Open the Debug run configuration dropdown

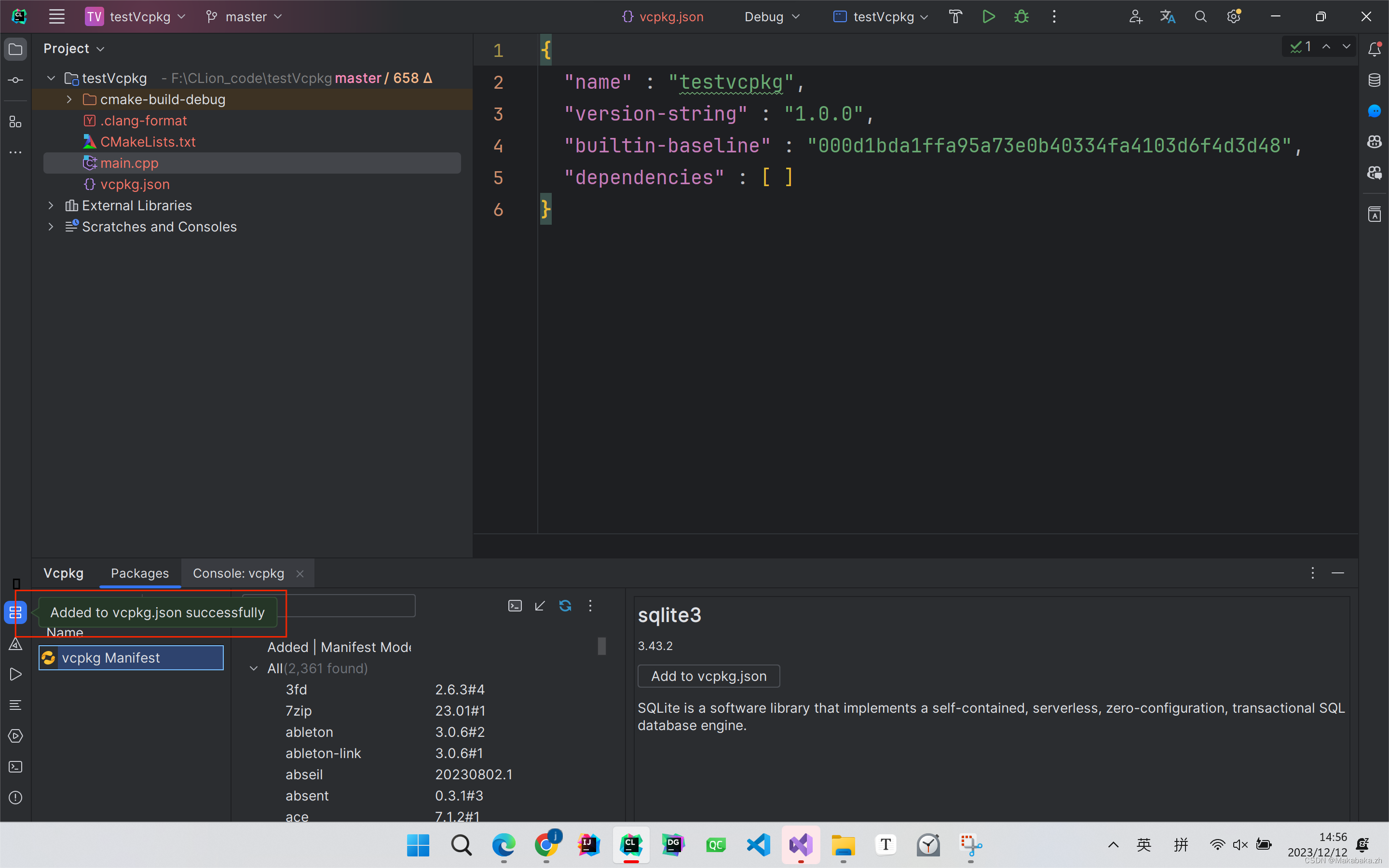771,16
